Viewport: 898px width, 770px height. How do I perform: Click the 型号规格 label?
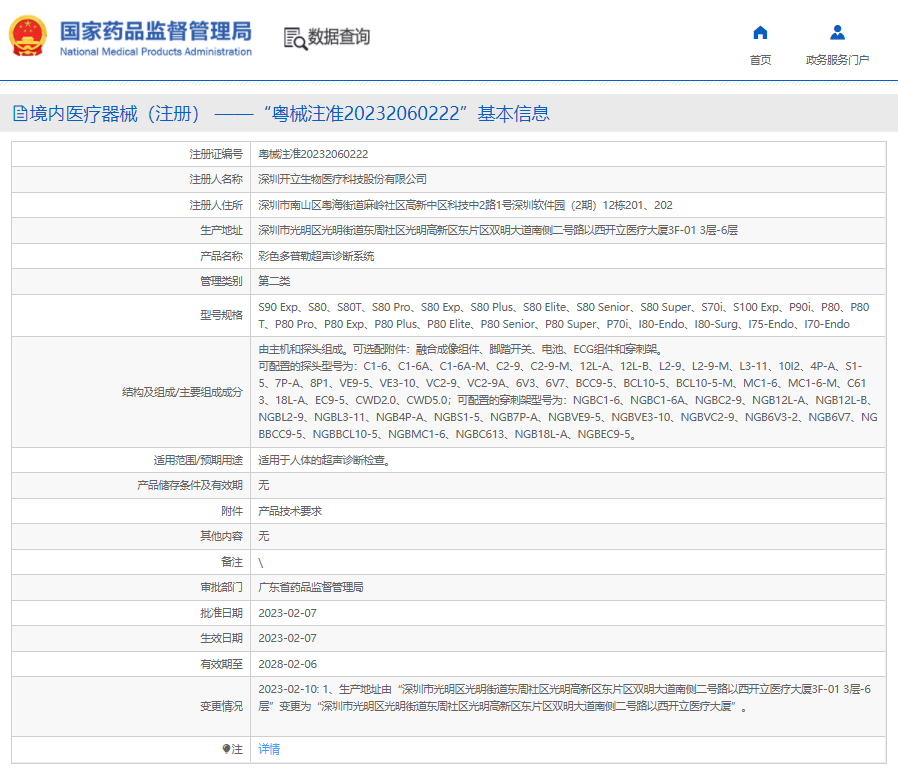pos(221,315)
